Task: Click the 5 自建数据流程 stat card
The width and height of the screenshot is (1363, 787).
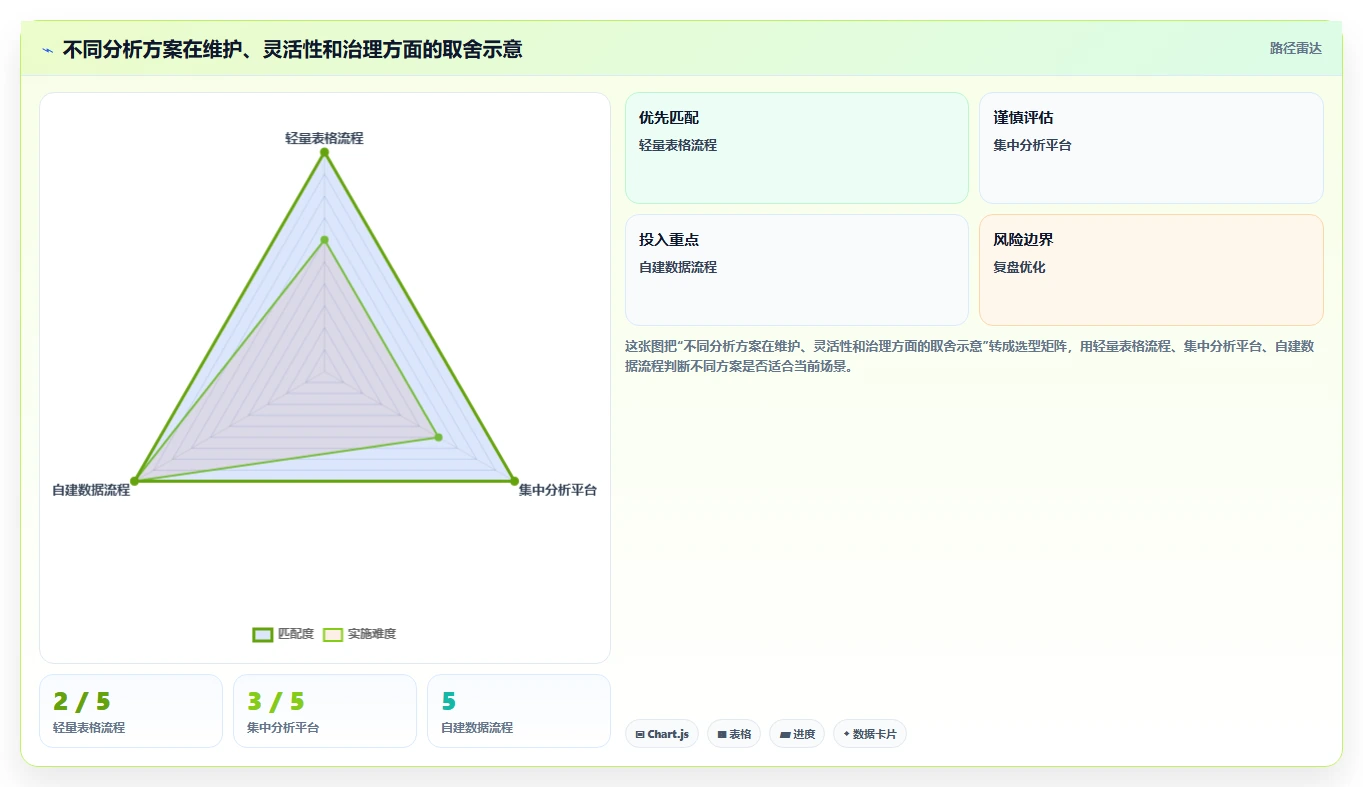Action: point(519,711)
